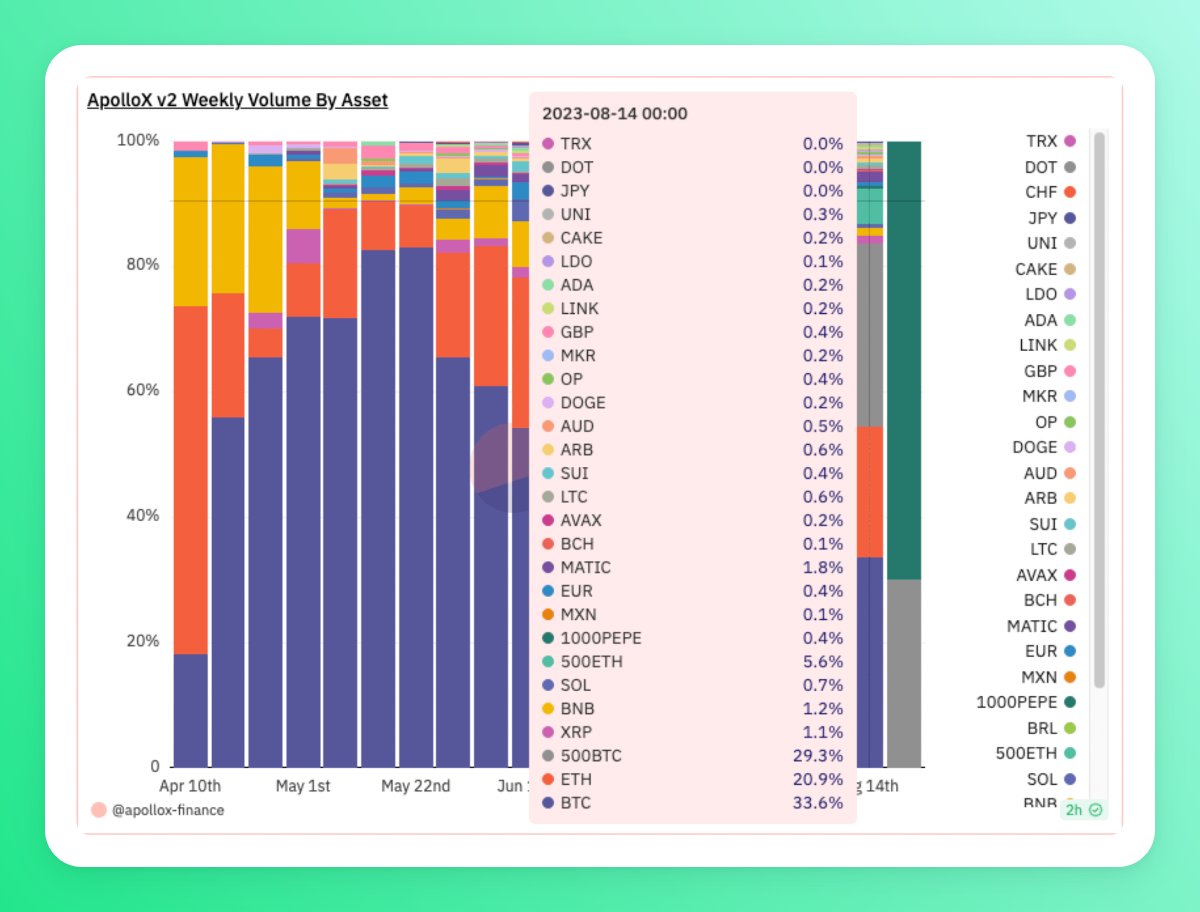The width and height of the screenshot is (1200, 912).
Task: Click the May 22nd x-axis label
Action: click(416, 786)
